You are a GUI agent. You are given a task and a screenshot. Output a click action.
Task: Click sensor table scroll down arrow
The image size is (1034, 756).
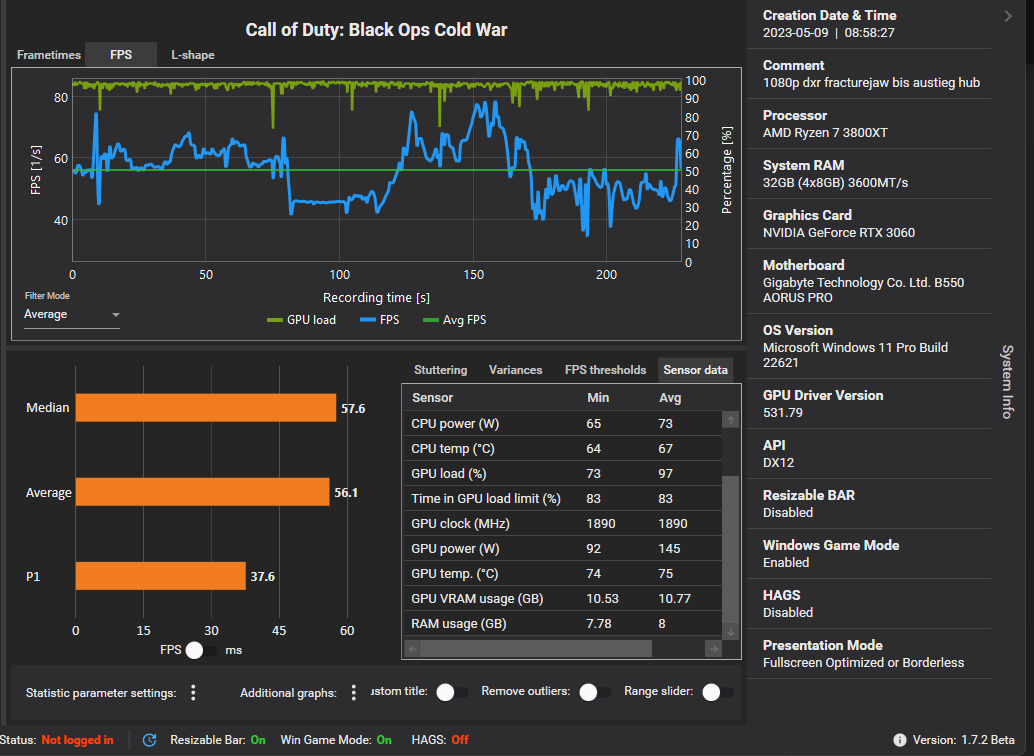point(731,631)
